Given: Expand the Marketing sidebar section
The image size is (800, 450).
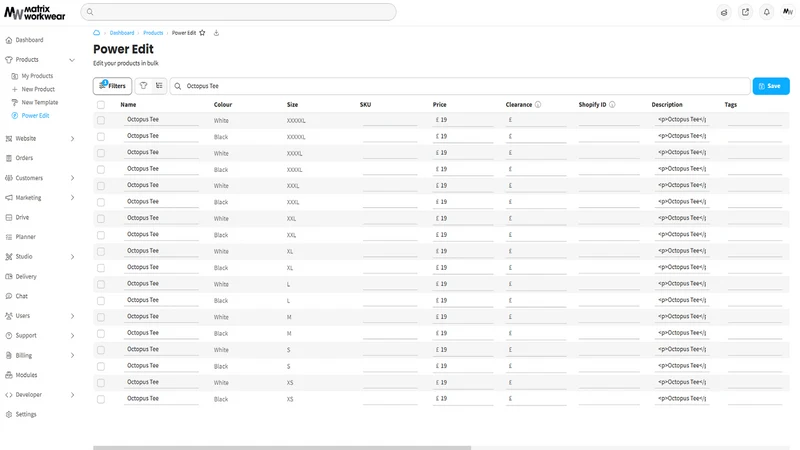Looking at the screenshot, I should (72, 197).
